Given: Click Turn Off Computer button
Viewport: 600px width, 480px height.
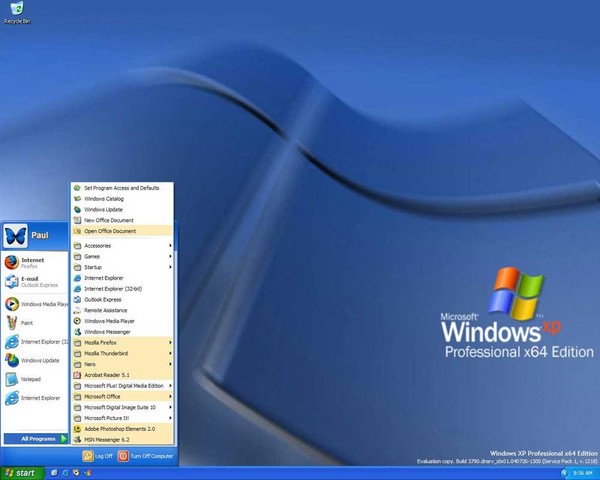Looking at the screenshot, I should pyautogui.click(x=146, y=456).
